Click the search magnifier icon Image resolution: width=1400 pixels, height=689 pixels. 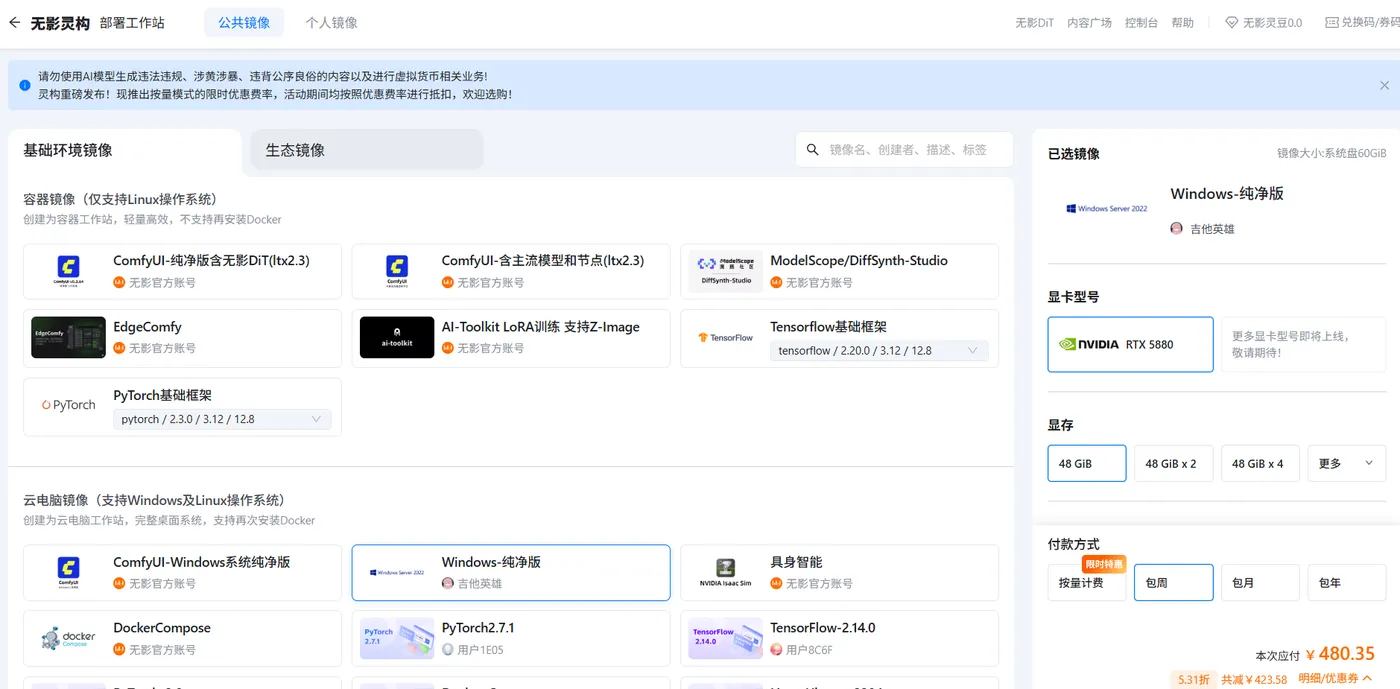coord(813,150)
